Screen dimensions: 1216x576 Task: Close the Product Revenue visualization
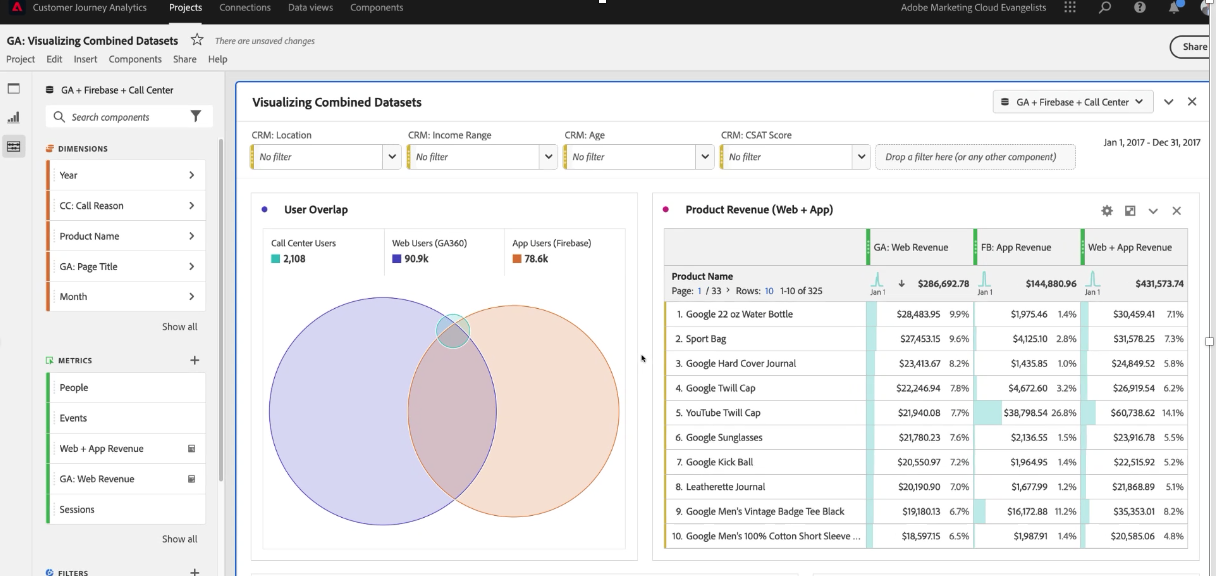click(1176, 211)
